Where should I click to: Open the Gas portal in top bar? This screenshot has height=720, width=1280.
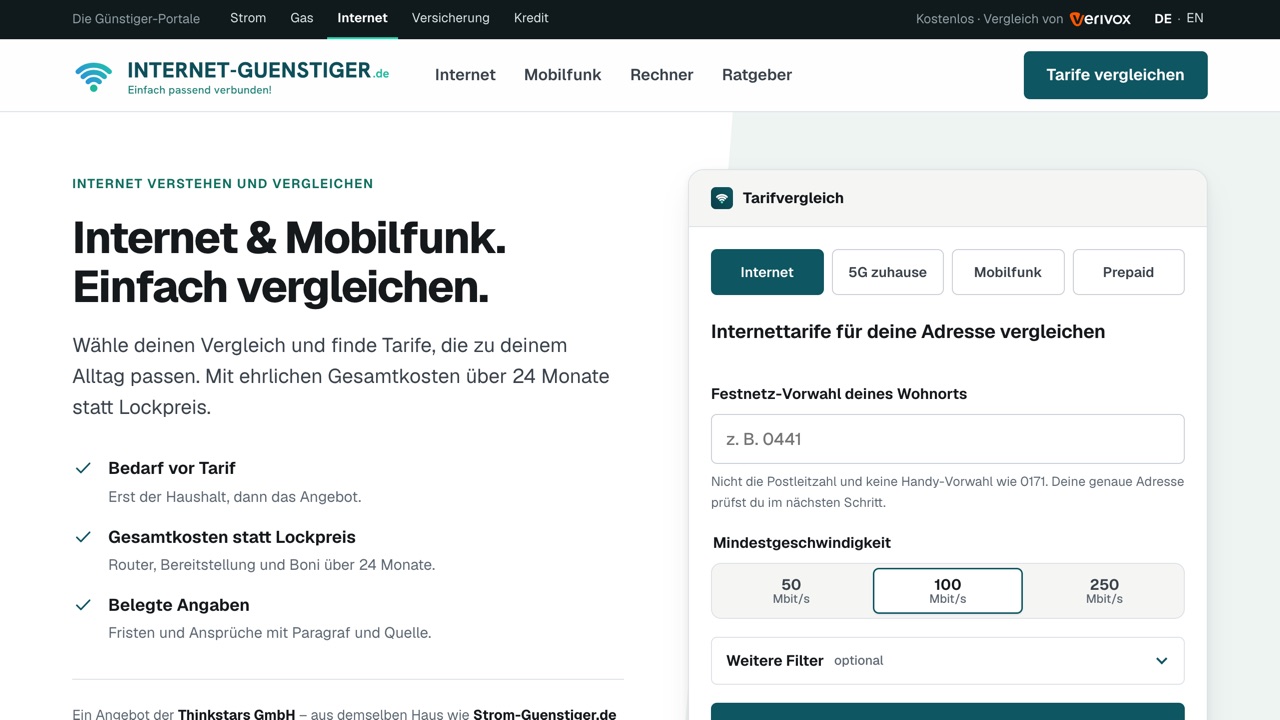coord(302,18)
